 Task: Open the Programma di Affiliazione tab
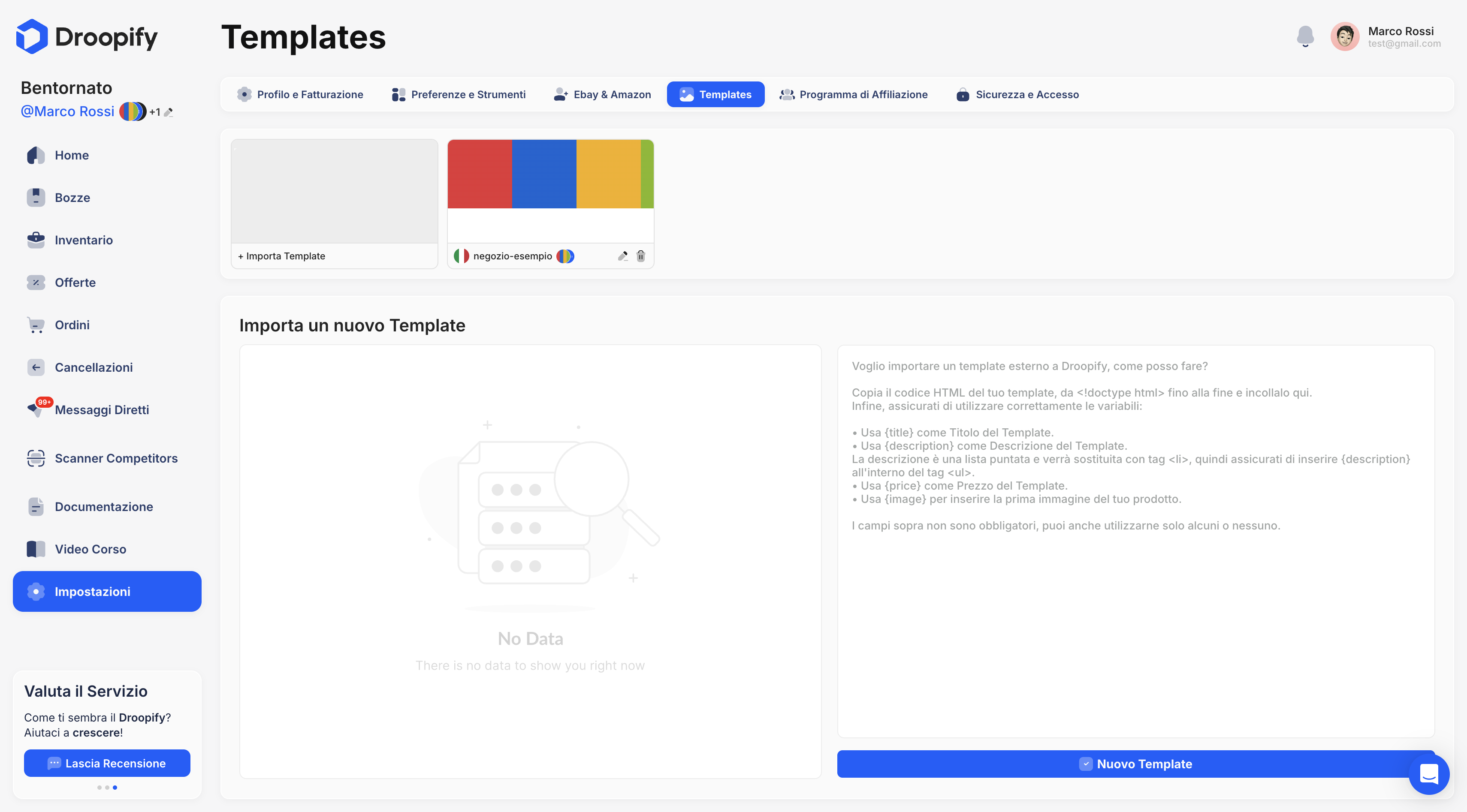[853, 94]
